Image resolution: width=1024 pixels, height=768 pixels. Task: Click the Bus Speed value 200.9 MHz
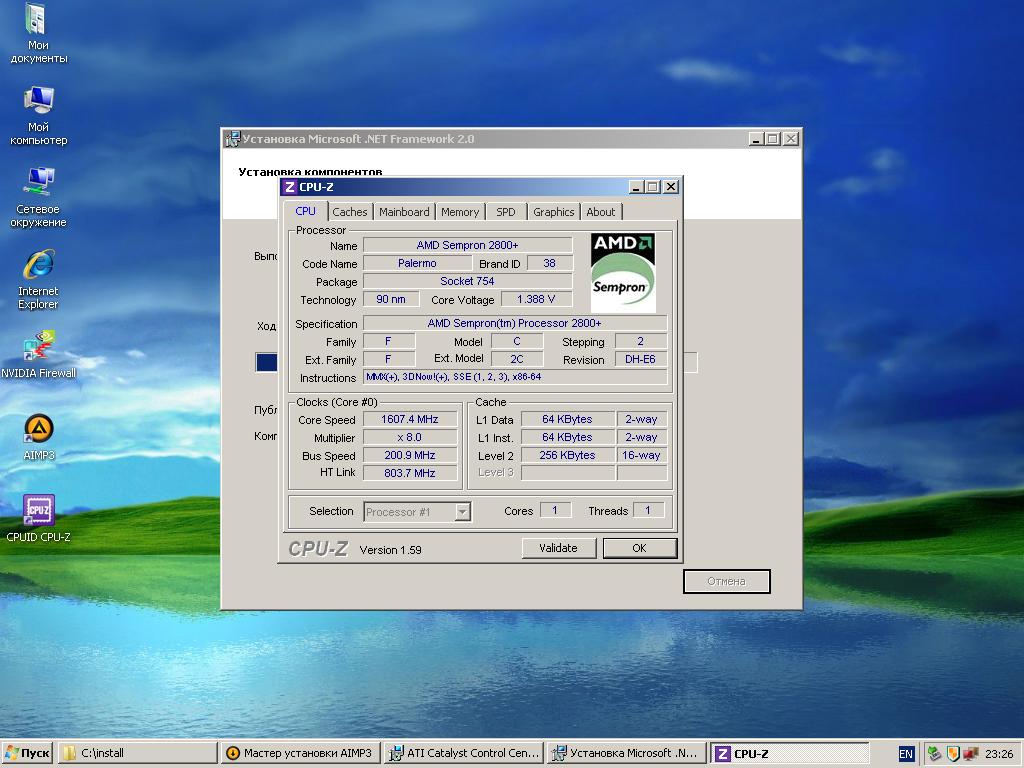pos(410,455)
